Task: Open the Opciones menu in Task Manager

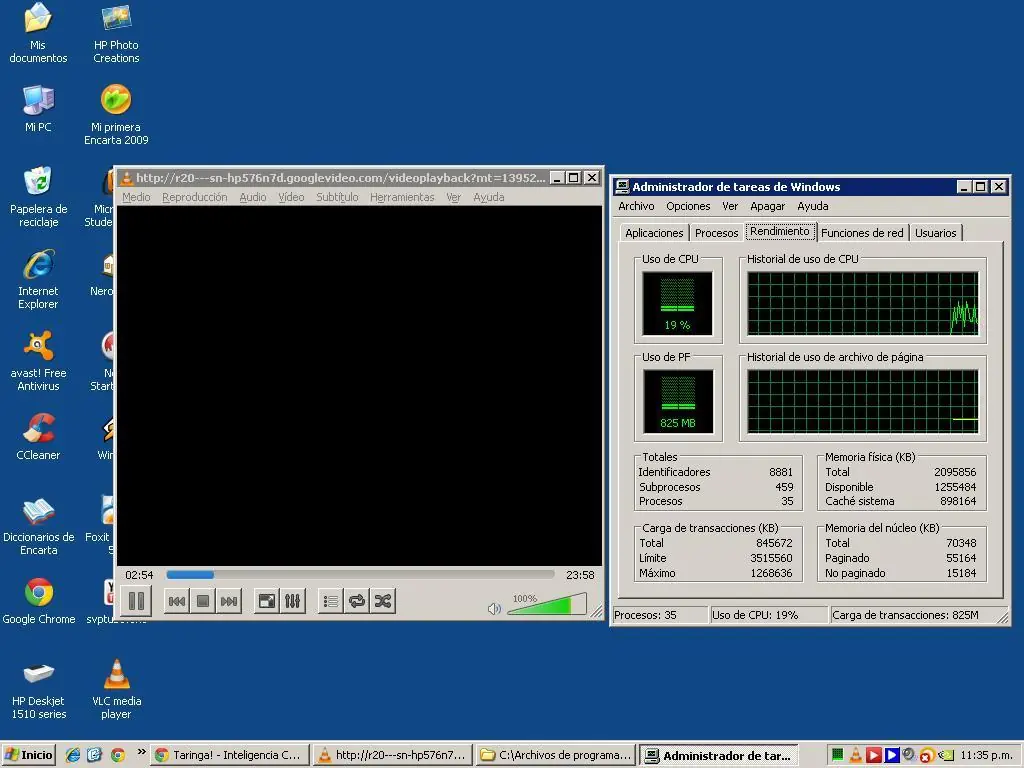Action: tap(688, 206)
